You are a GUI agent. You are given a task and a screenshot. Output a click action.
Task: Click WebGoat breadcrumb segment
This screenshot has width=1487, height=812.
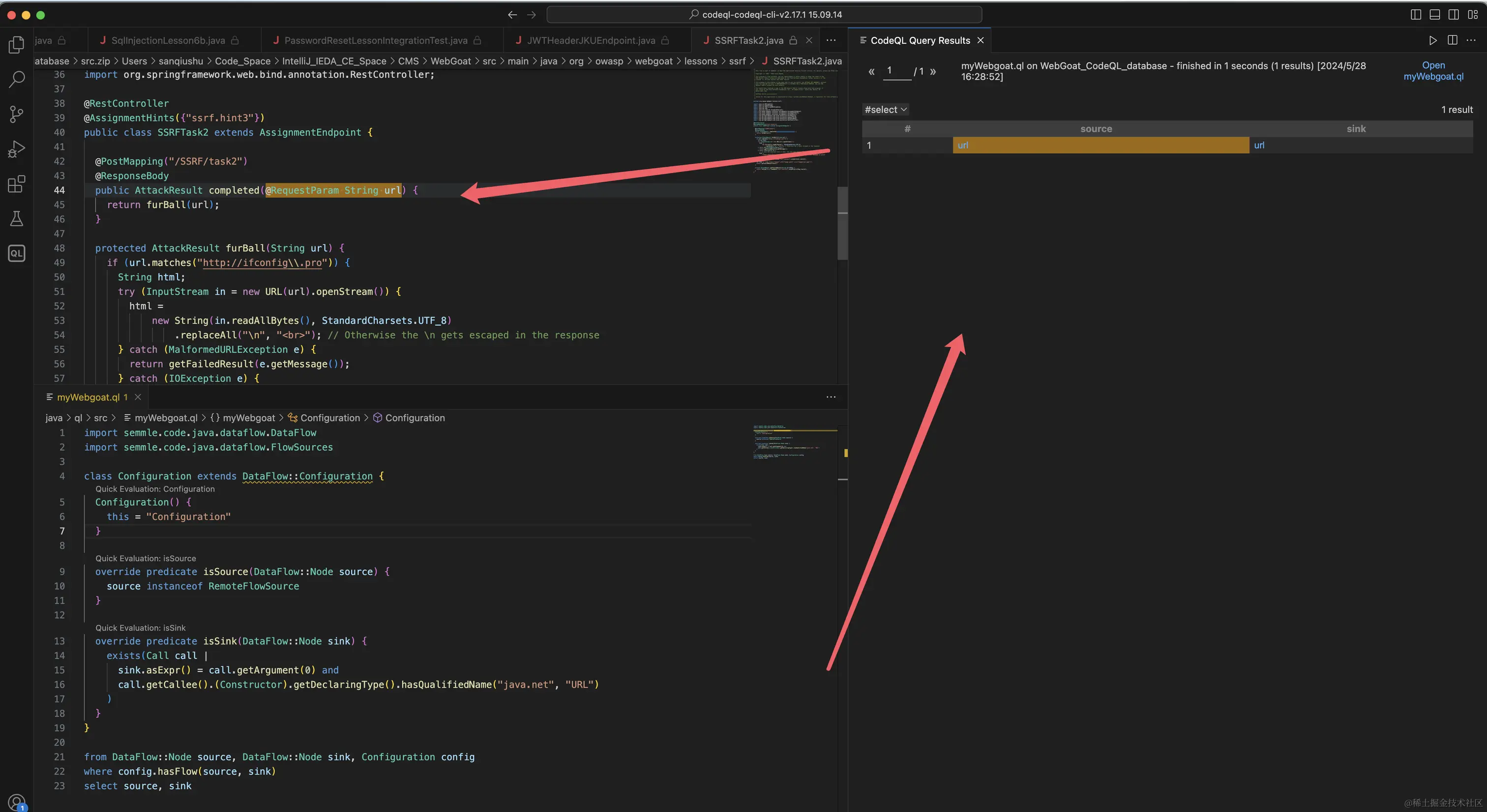tap(450, 61)
